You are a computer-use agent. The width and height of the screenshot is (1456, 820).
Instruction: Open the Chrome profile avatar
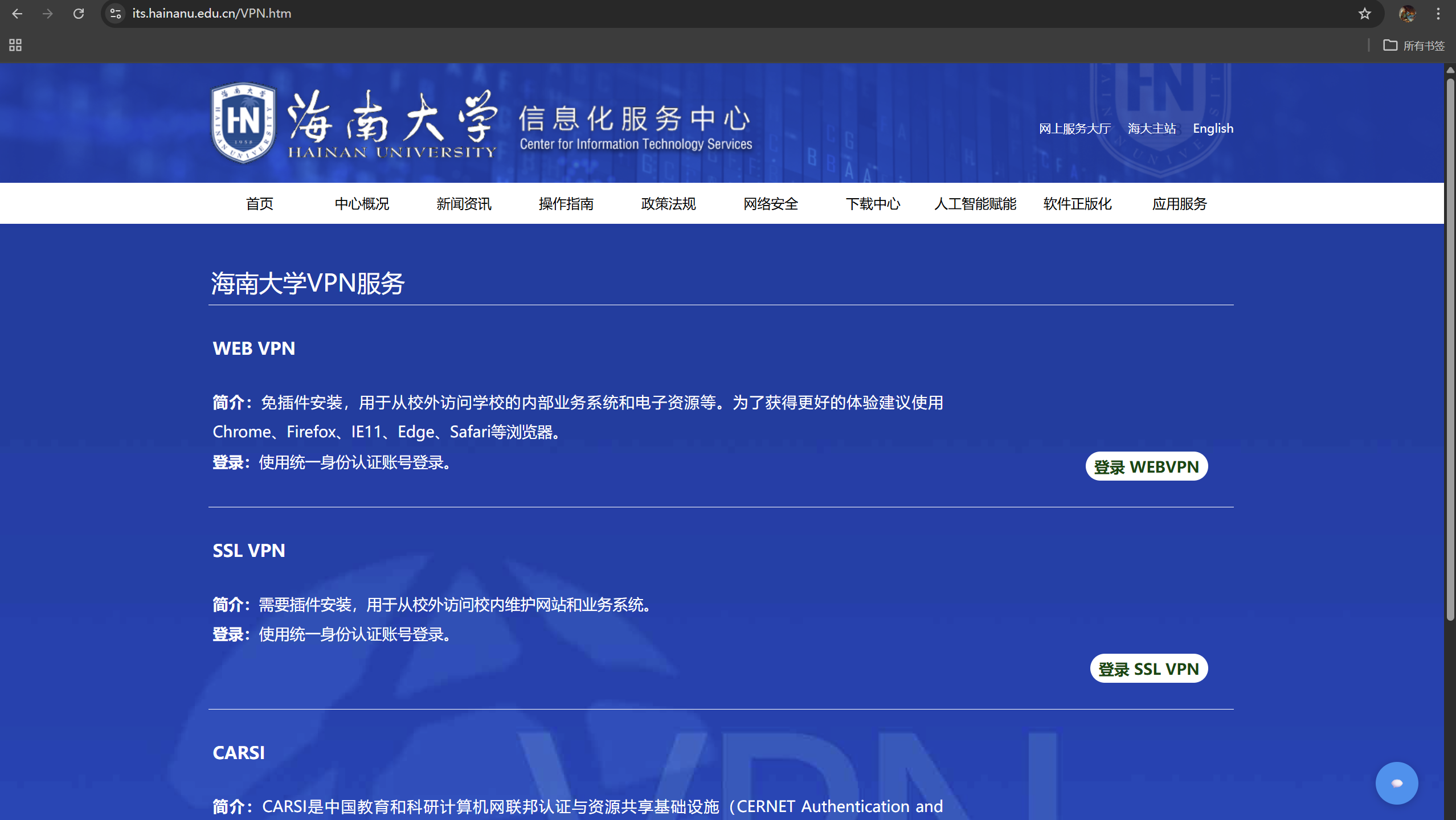(x=1407, y=14)
